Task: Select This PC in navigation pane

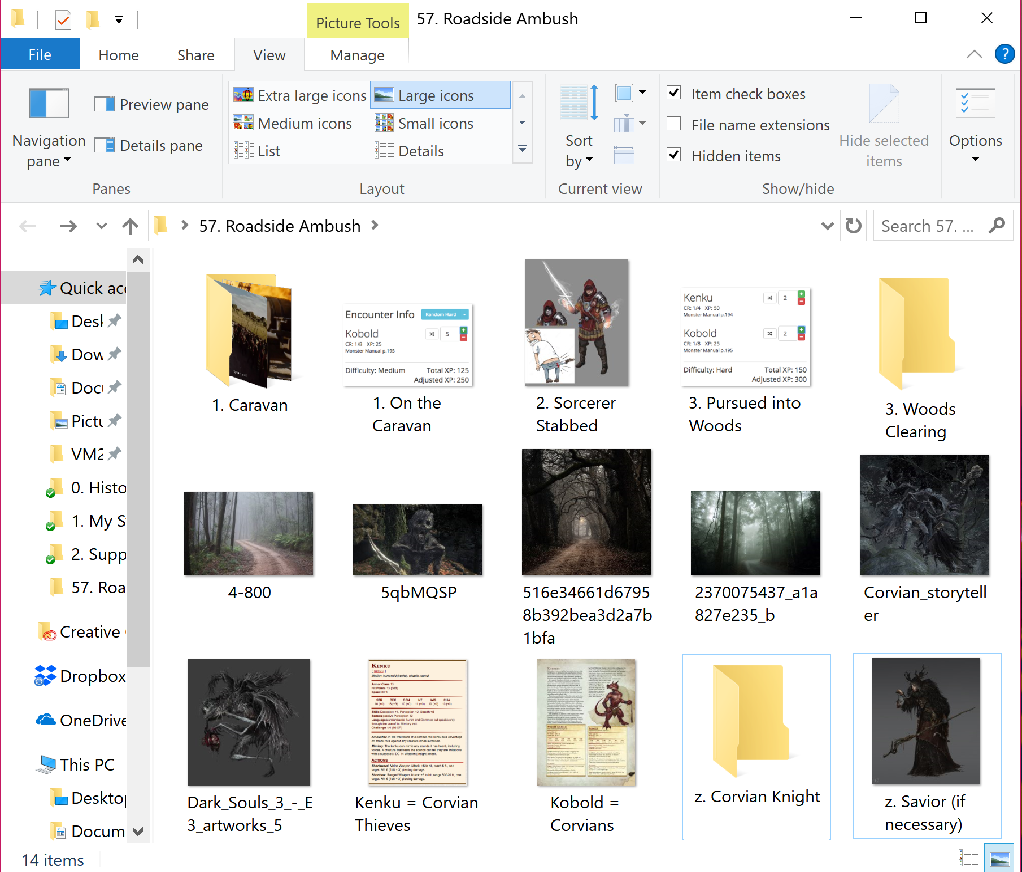Action: pos(76,764)
